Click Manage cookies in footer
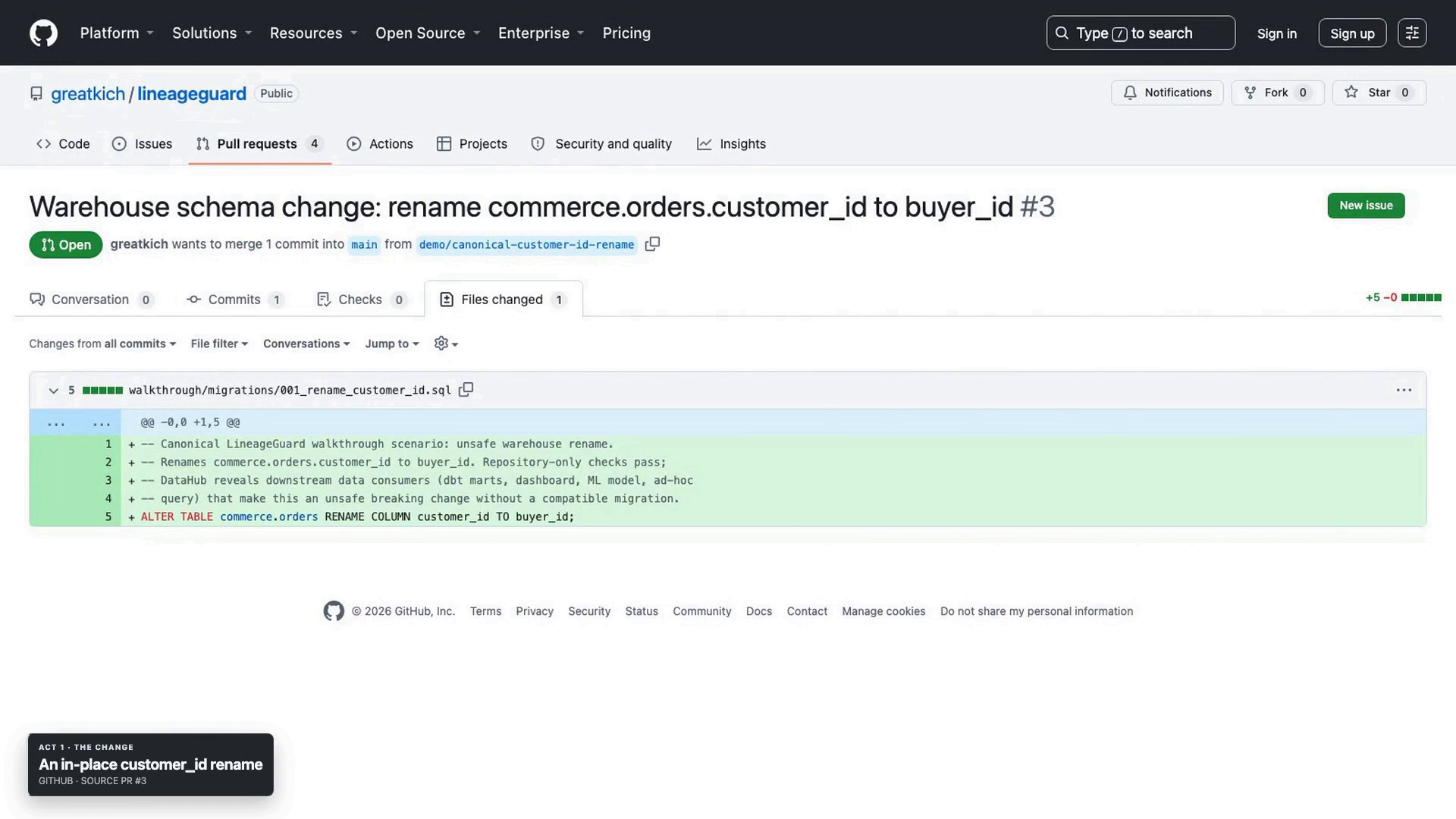This screenshot has width=1456, height=819. [883, 611]
